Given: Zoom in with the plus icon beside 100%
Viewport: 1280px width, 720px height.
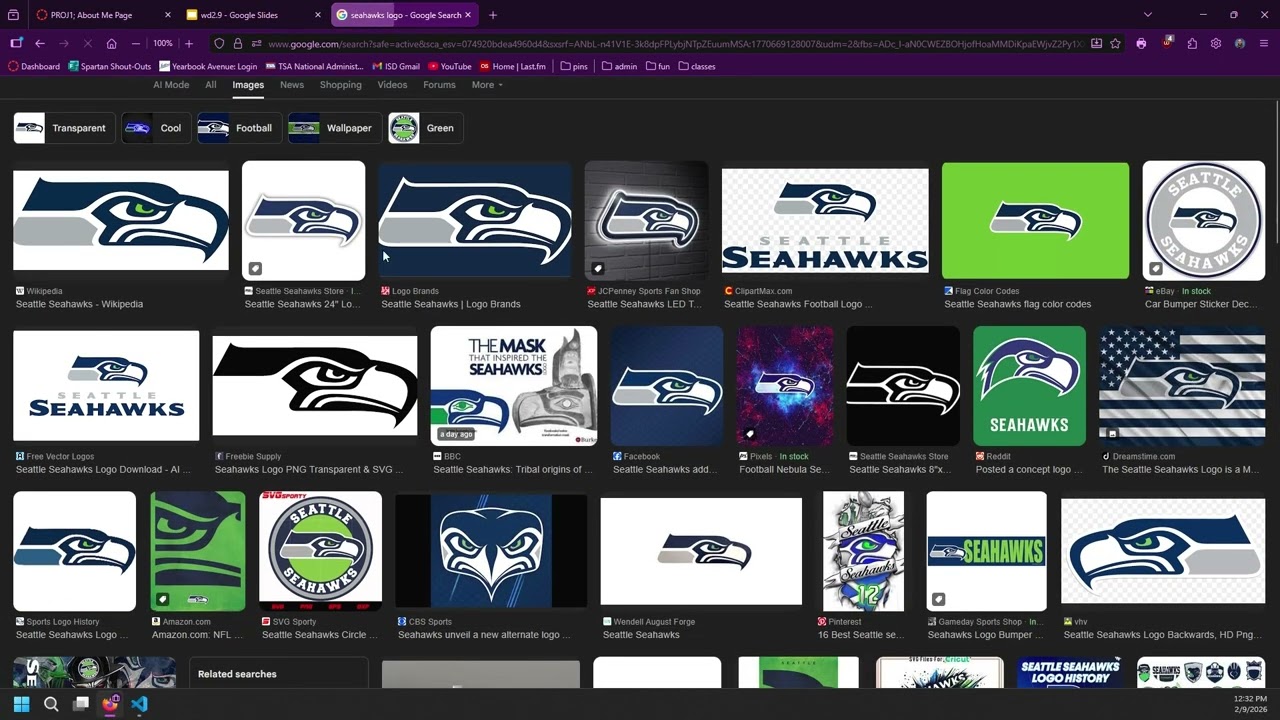Looking at the screenshot, I should coord(188,44).
